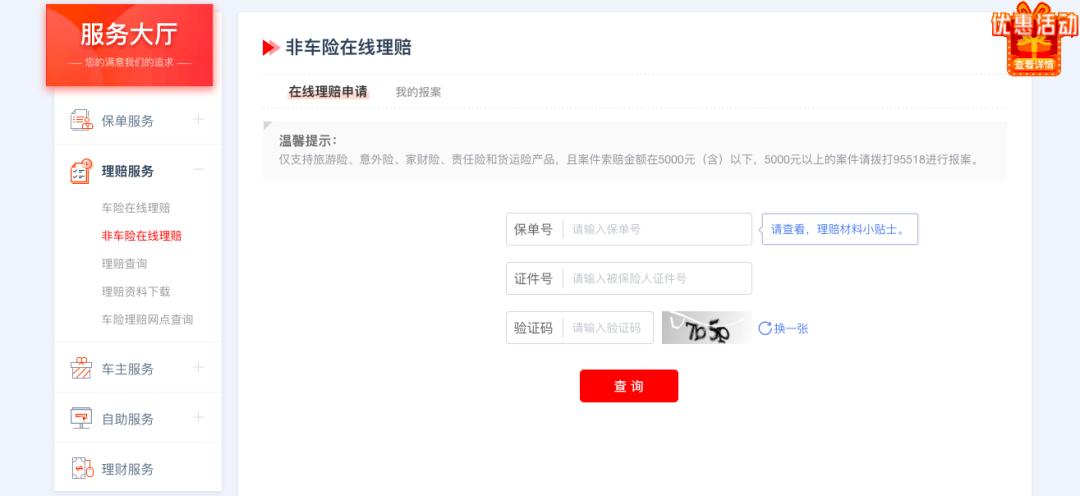Expand 车主服务 with its plus sign
The image size is (1080, 496).
tap(198, 367)
